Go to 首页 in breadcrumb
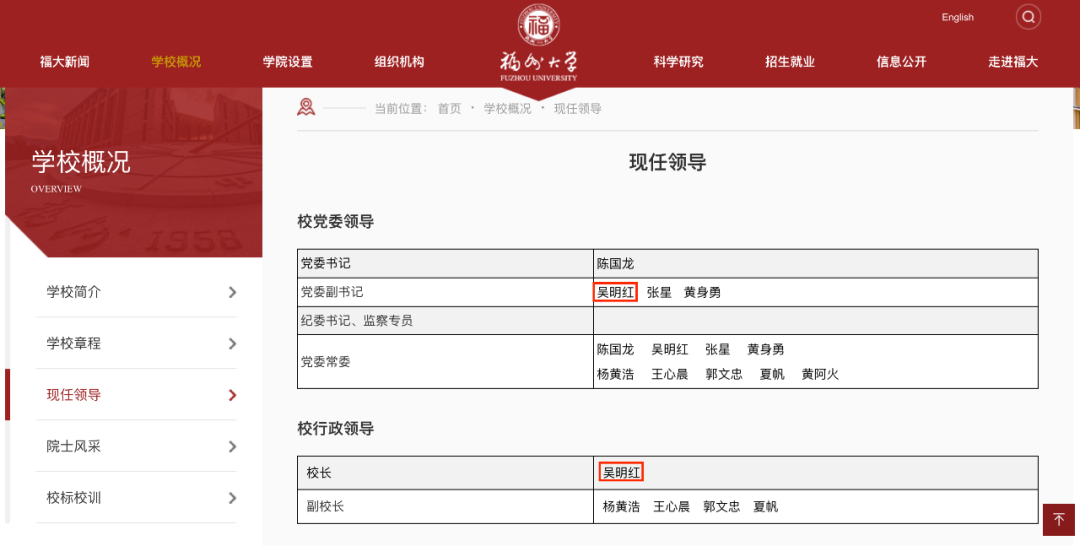 pos(449,109)
